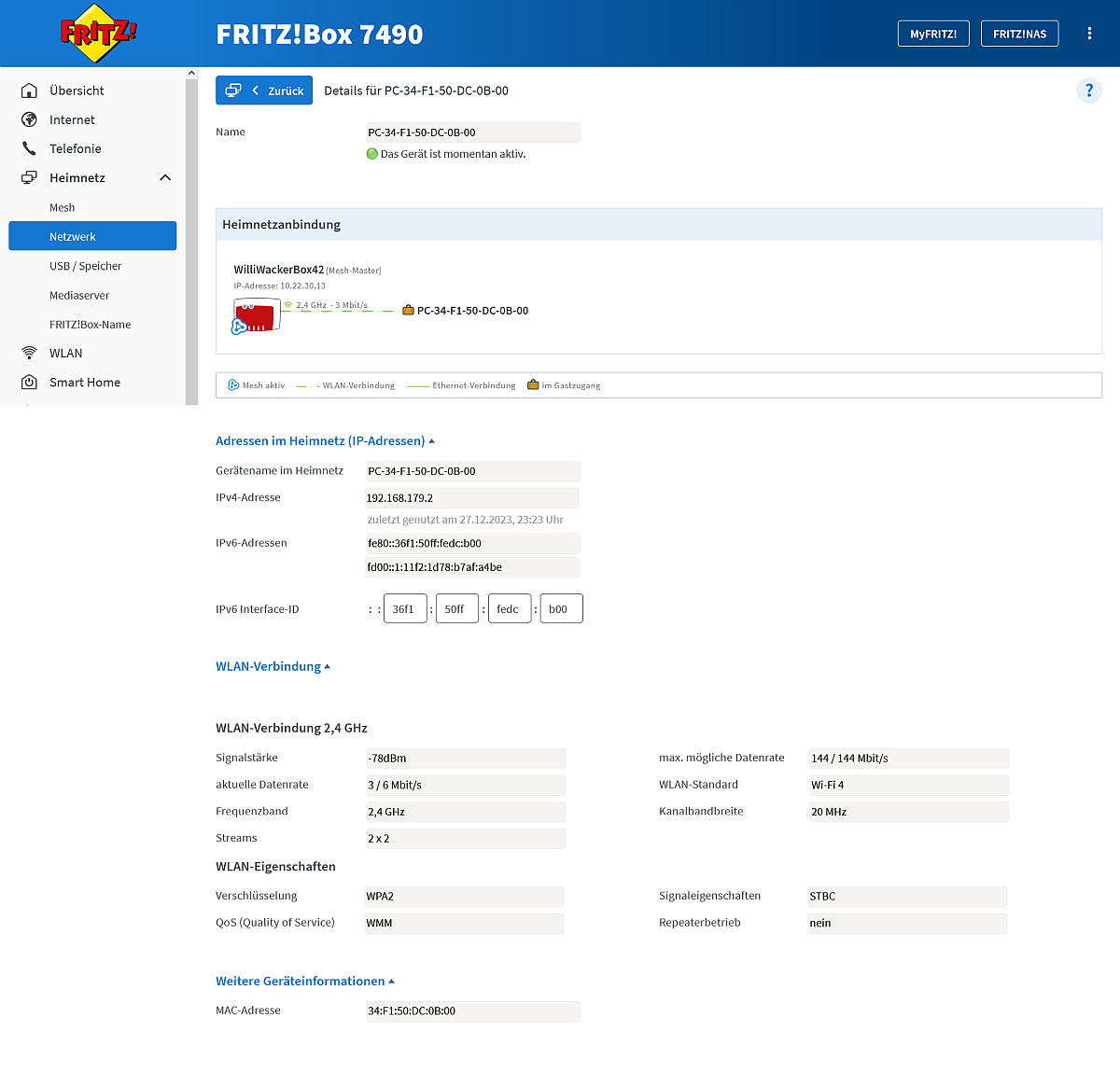The width and height of the screenshot is (1120, 1087).
Task: Collapse the WLAN-Verbindung section
Action: point(273,666)
